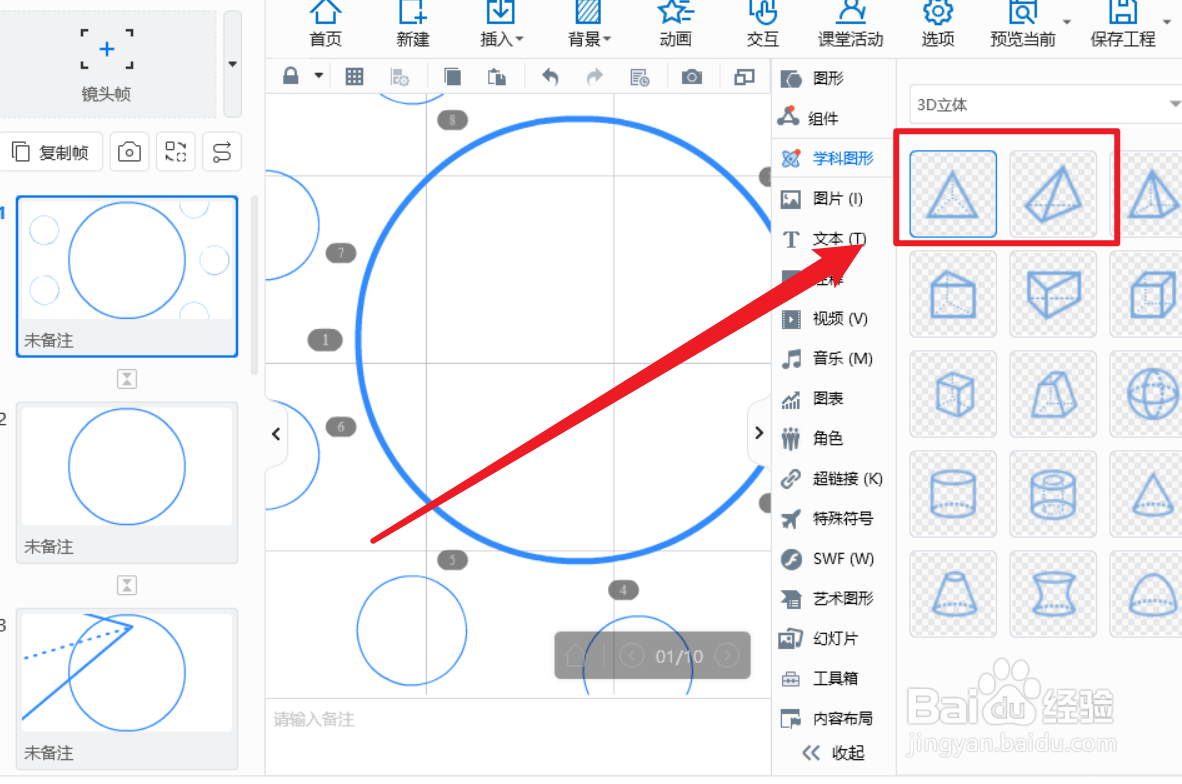Image resolution: width=1182 pixels, height=784 pixels.
Task: Take a canvas snapshot with camera icon
Action: click(691, 77)
